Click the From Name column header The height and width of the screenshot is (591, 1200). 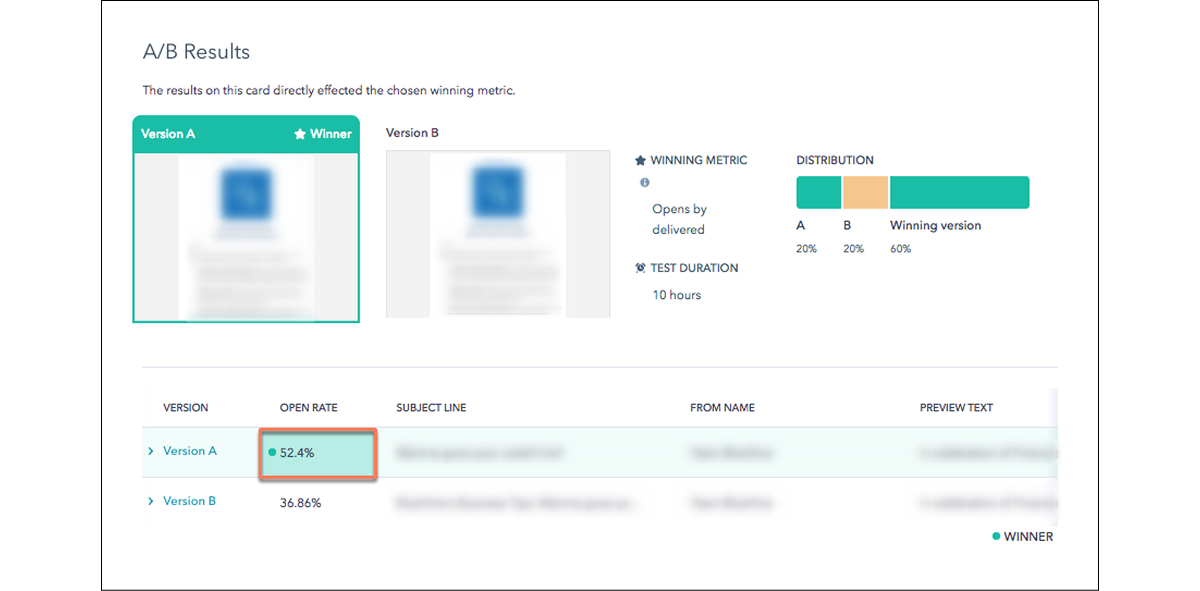(x=722, y=408)
